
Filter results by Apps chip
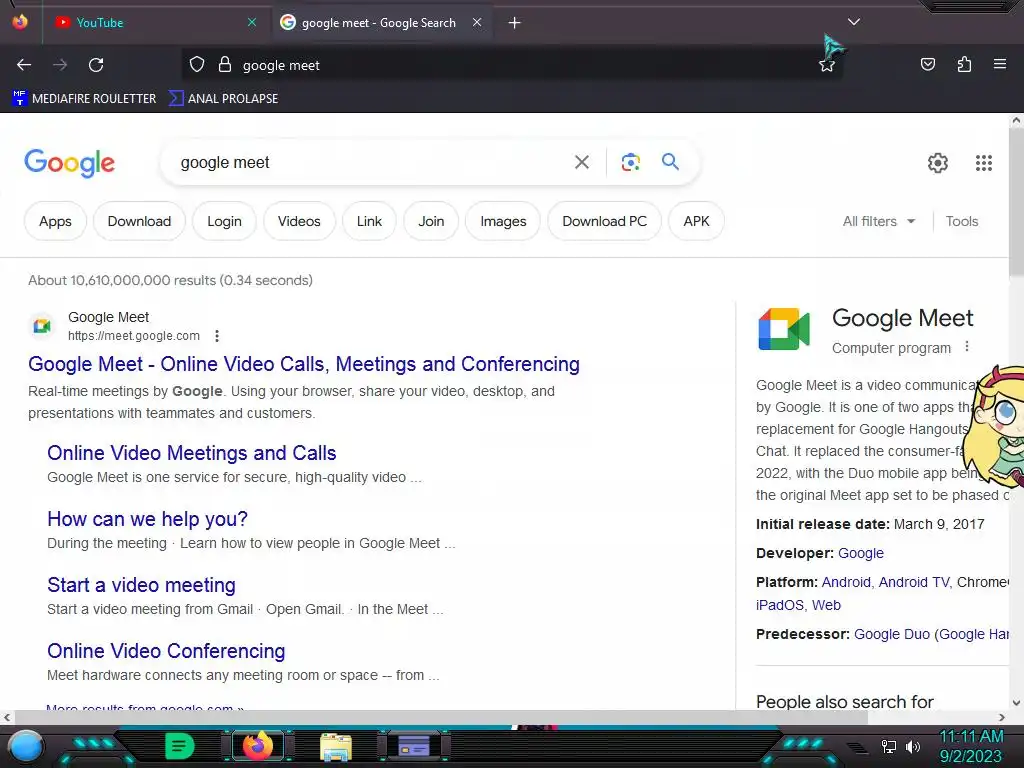pyautogui.click(x=56, y=221)
